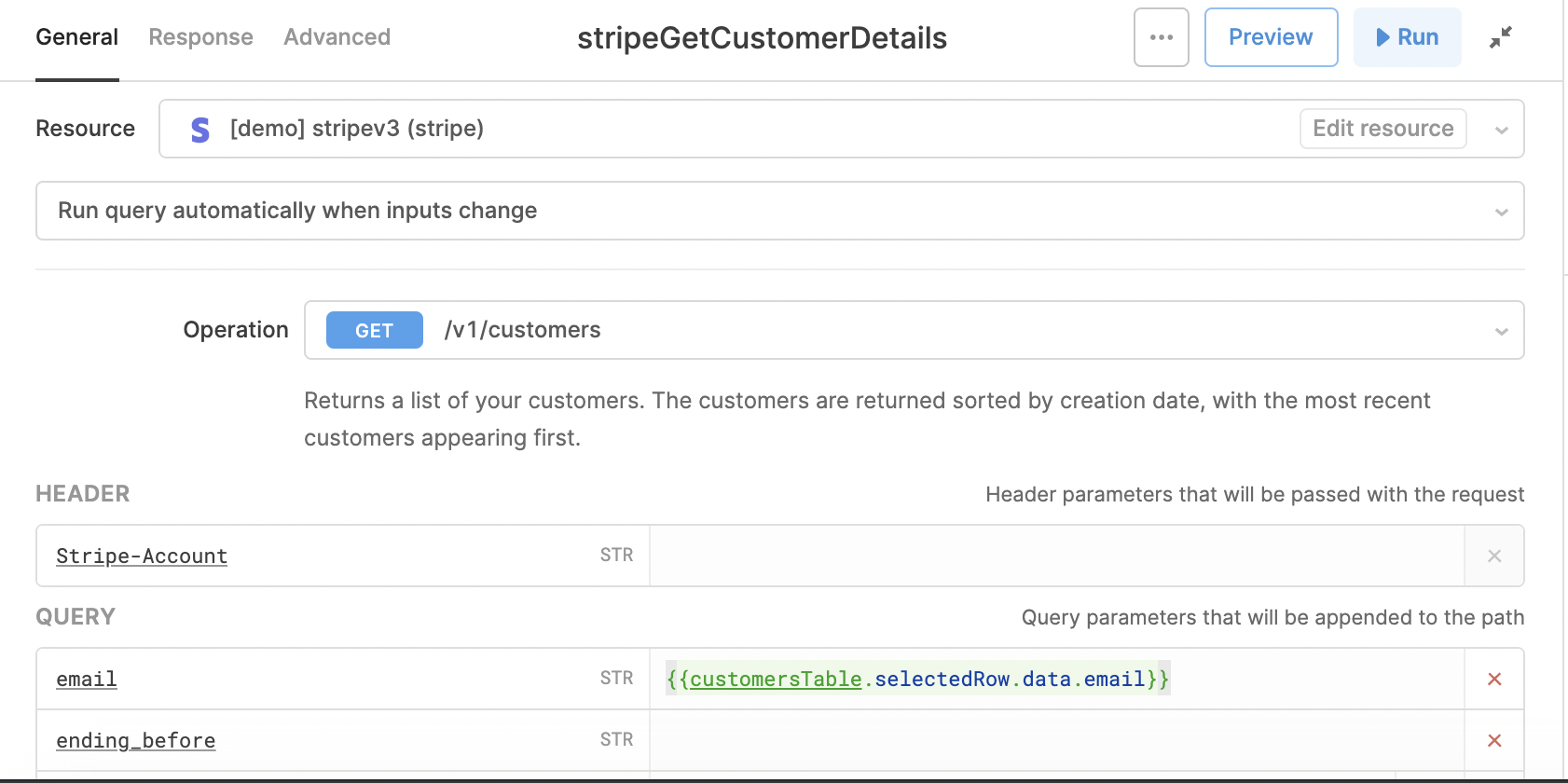Focus the Stripe-Account value field
The image size is (1568, 783).
coord(1057,556)
